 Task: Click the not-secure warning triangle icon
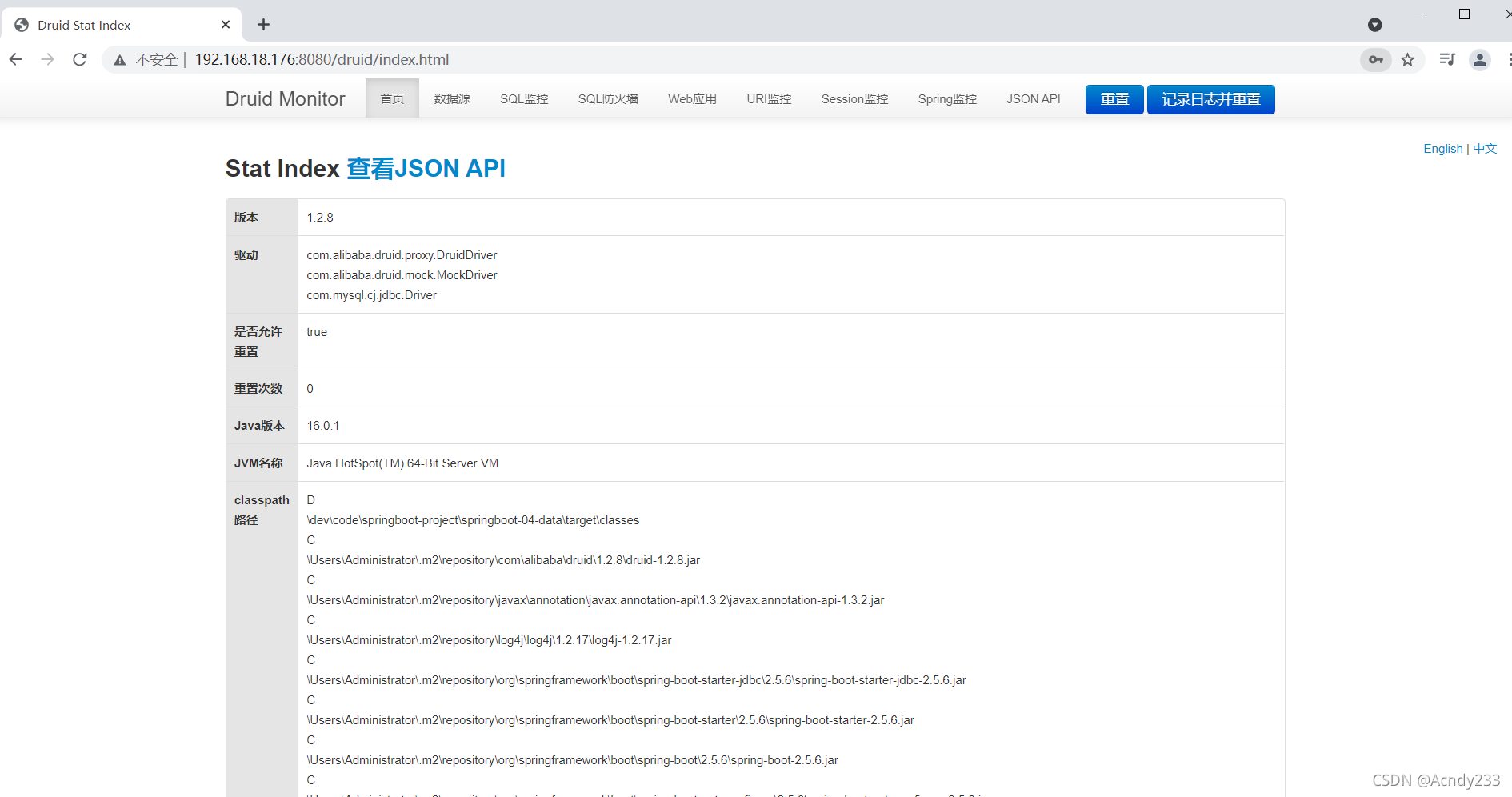(x=120, y=60)
